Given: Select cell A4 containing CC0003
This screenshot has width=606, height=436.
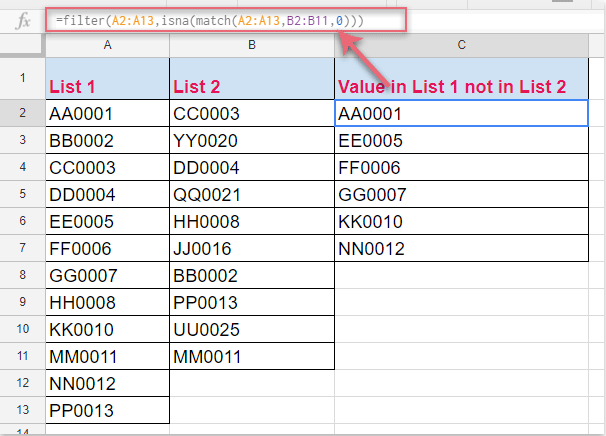Looking at the screenshot, I should click(107, 167).
